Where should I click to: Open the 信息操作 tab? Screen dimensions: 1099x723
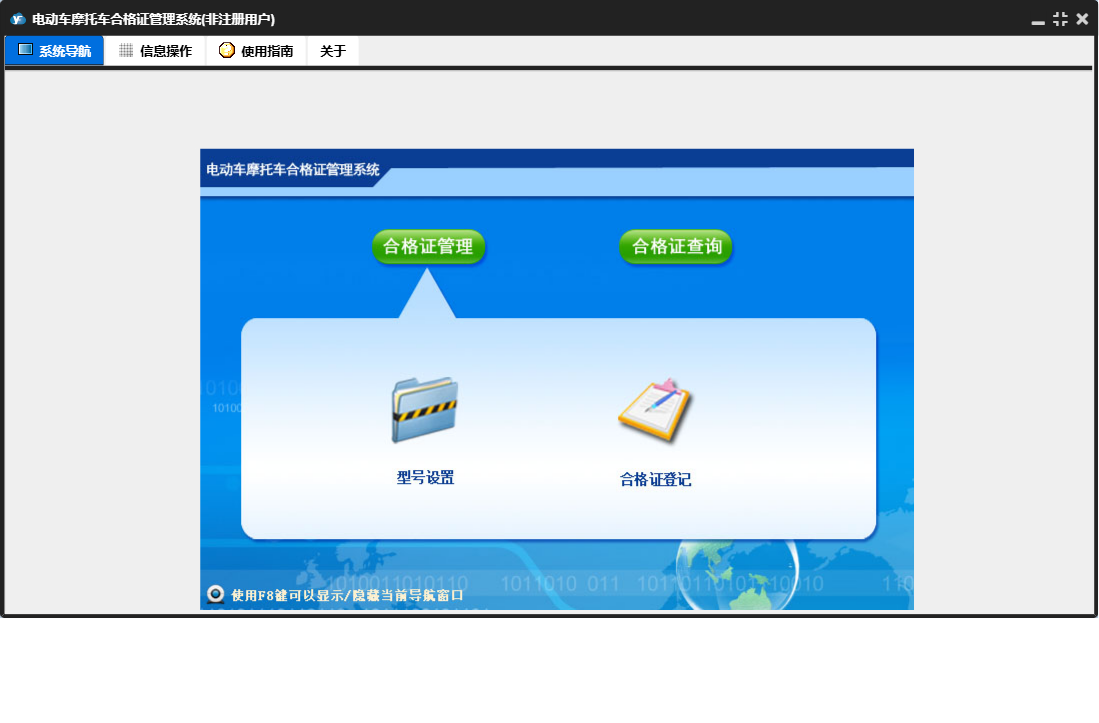(156, 50)
